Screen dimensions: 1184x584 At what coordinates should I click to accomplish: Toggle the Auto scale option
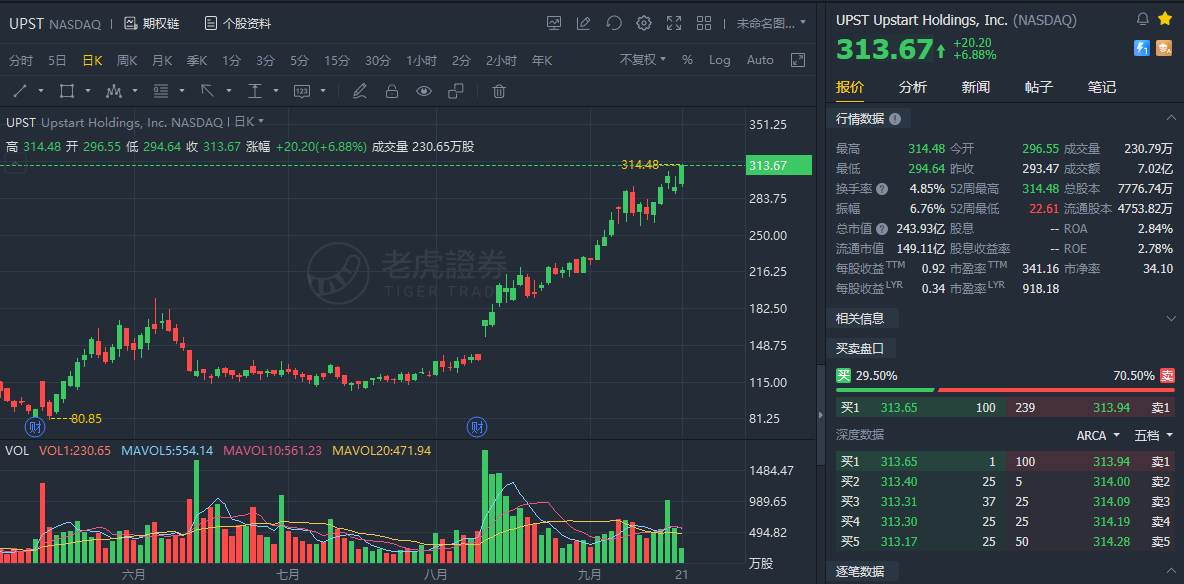[x=760, y=60]
